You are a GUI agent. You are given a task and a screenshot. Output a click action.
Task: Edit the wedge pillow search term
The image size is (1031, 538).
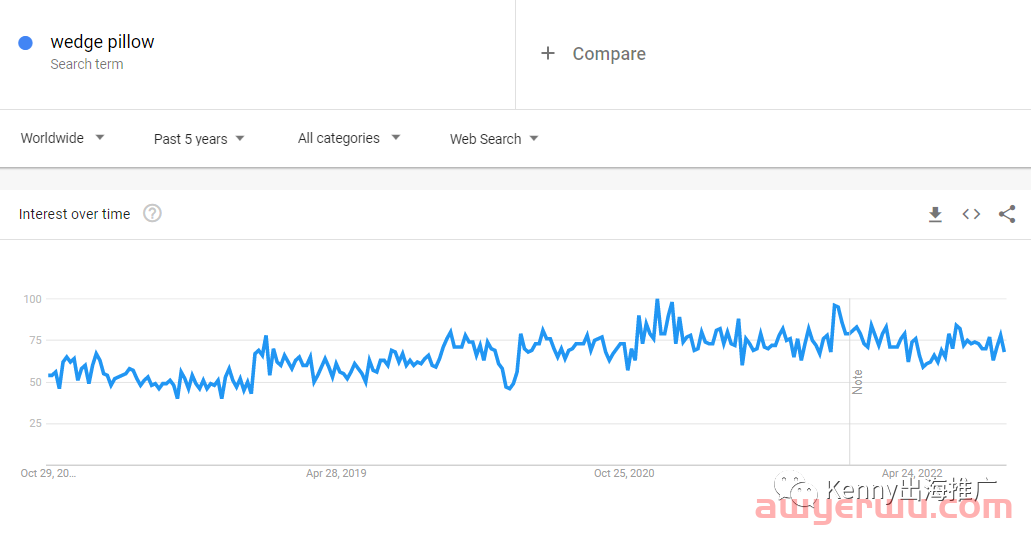click(x=102, y=42)
